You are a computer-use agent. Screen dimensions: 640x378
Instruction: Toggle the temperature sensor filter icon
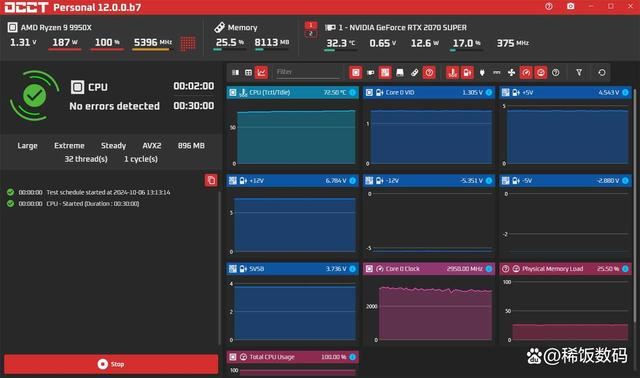pos(452,73)
